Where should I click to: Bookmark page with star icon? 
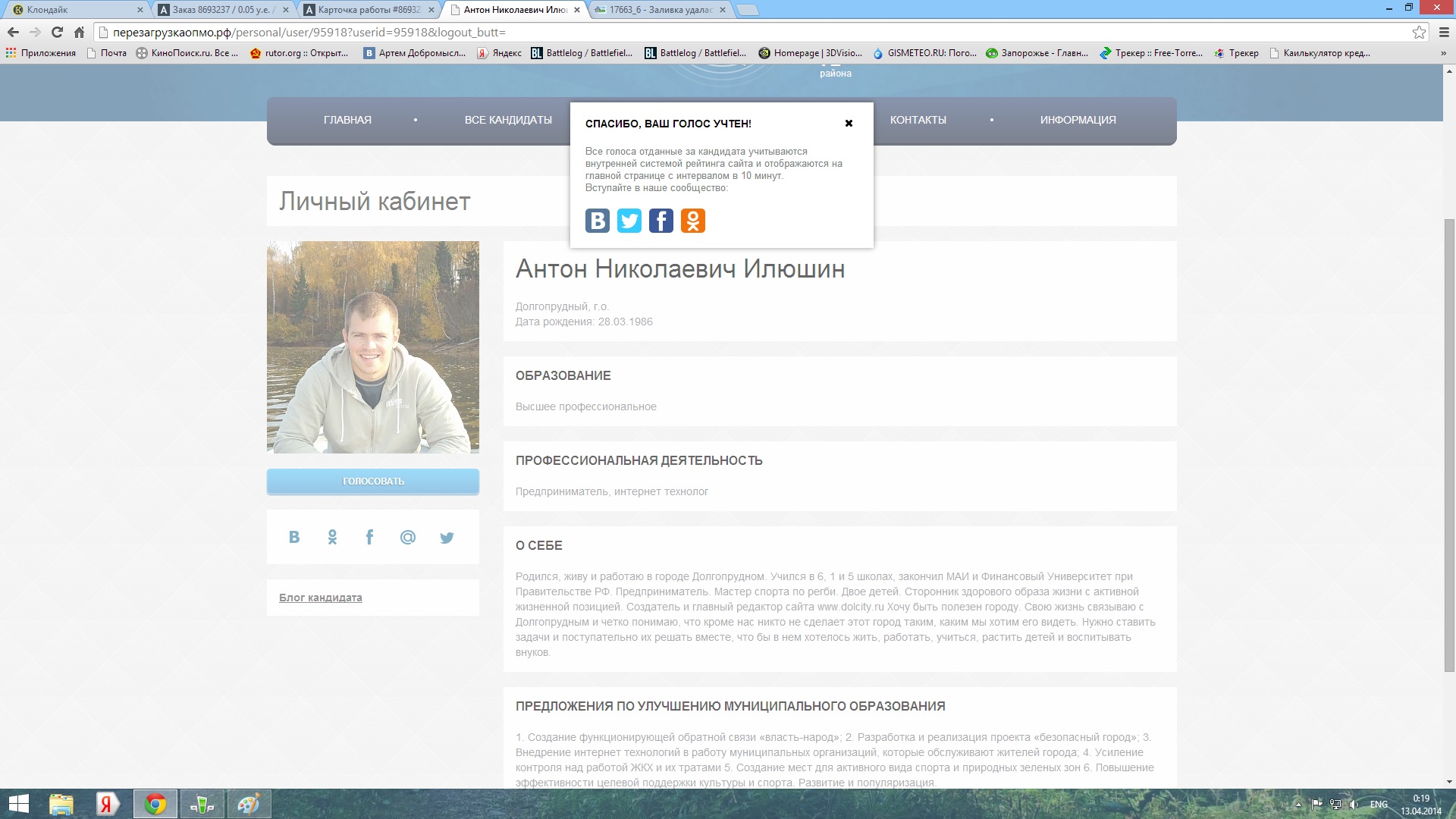[x=1419, y=32]
